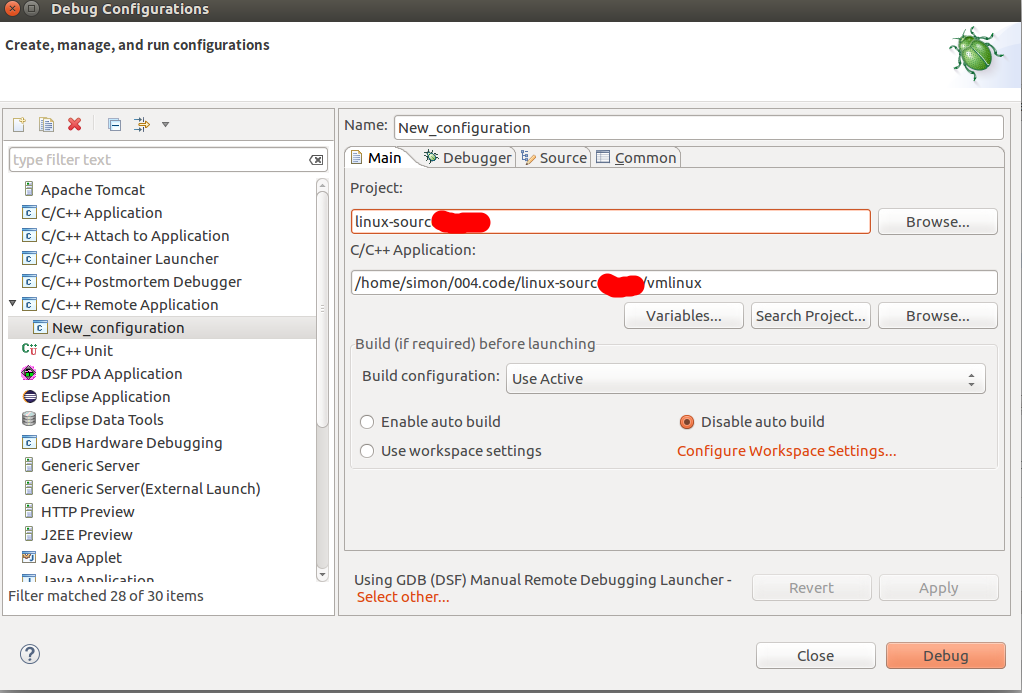This screenshot has width=1022, height=693.
Task: Click the Project field Browse button
Action: [x=937, y=222]
